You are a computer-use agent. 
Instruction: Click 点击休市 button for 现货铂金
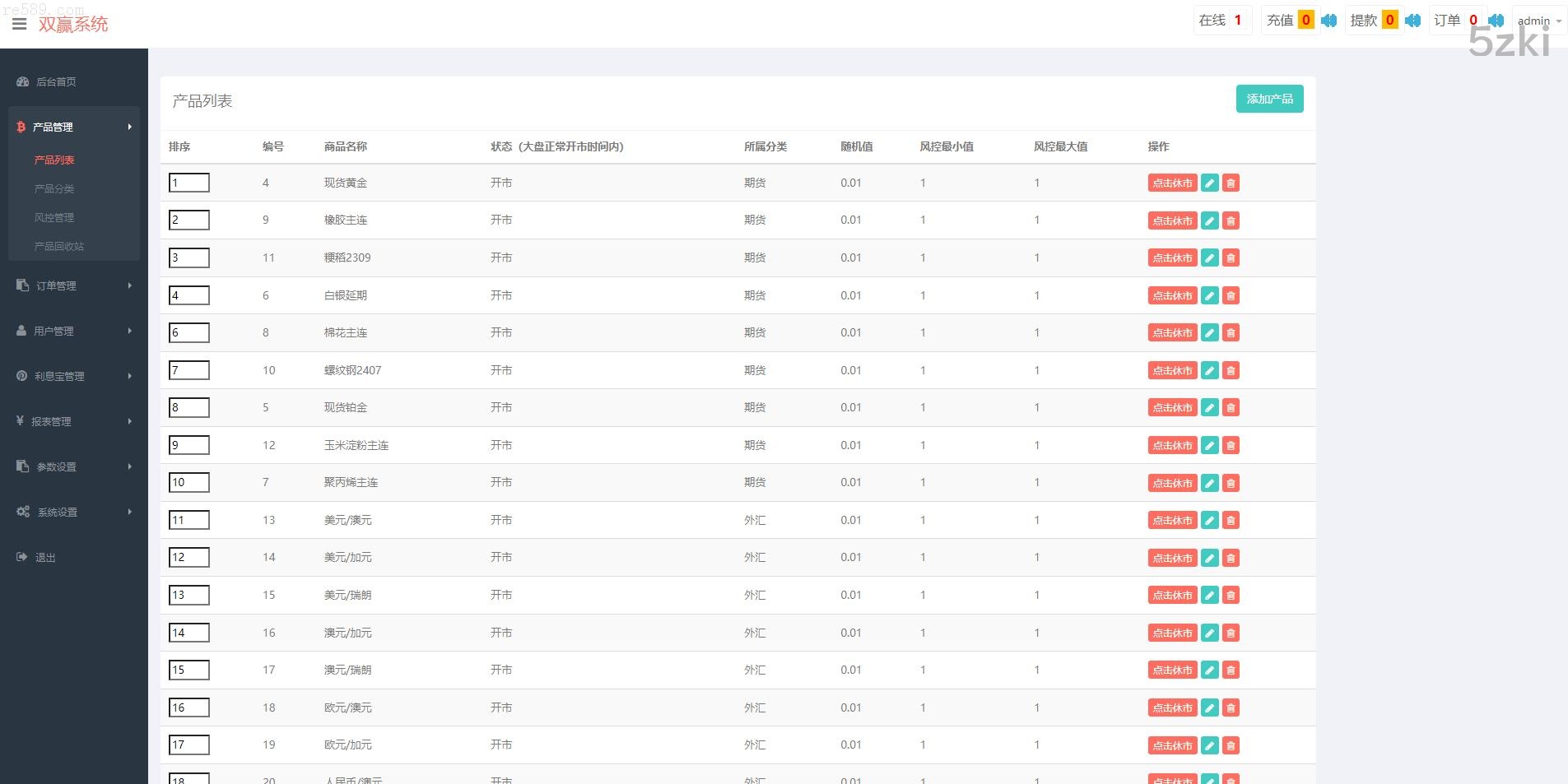tap(1172, 408)
